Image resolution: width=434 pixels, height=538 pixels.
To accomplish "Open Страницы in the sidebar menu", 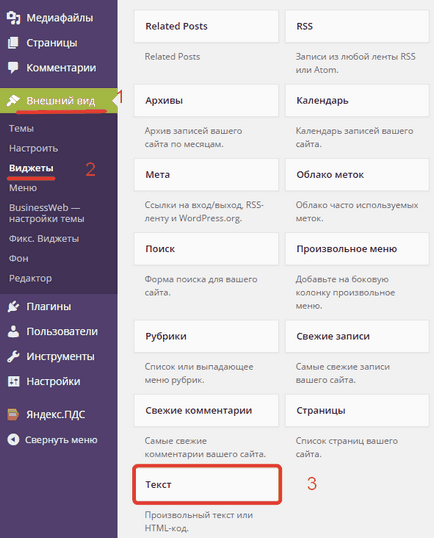I will [x=52, y=43].
